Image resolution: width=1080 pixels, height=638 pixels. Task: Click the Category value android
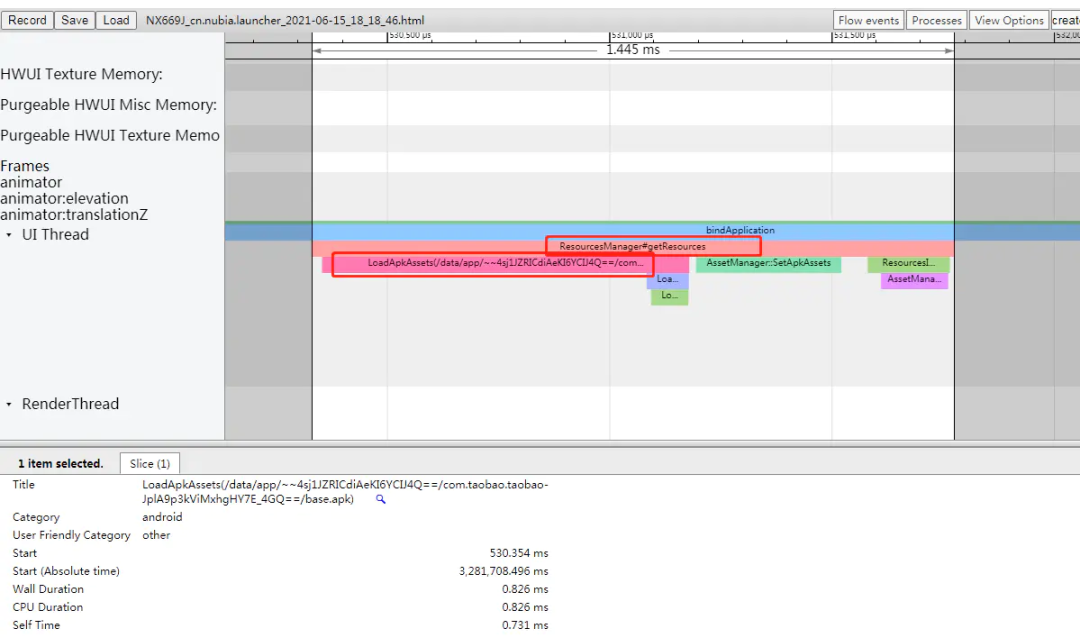tap(163, 517)
